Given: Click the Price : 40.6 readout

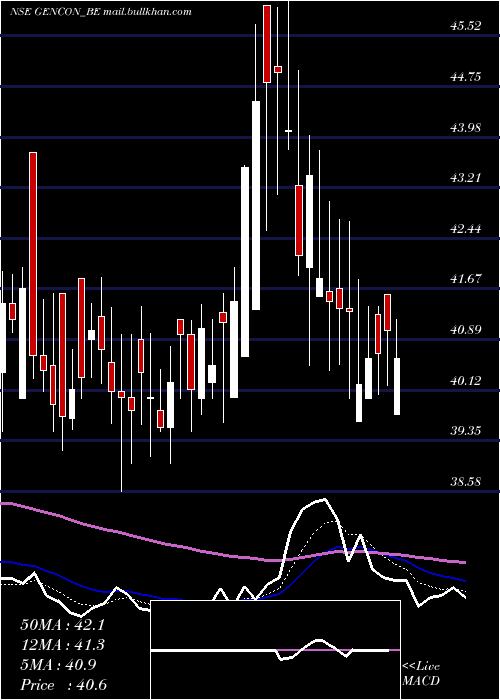Looking at the screenshot, I should (63, 685).
